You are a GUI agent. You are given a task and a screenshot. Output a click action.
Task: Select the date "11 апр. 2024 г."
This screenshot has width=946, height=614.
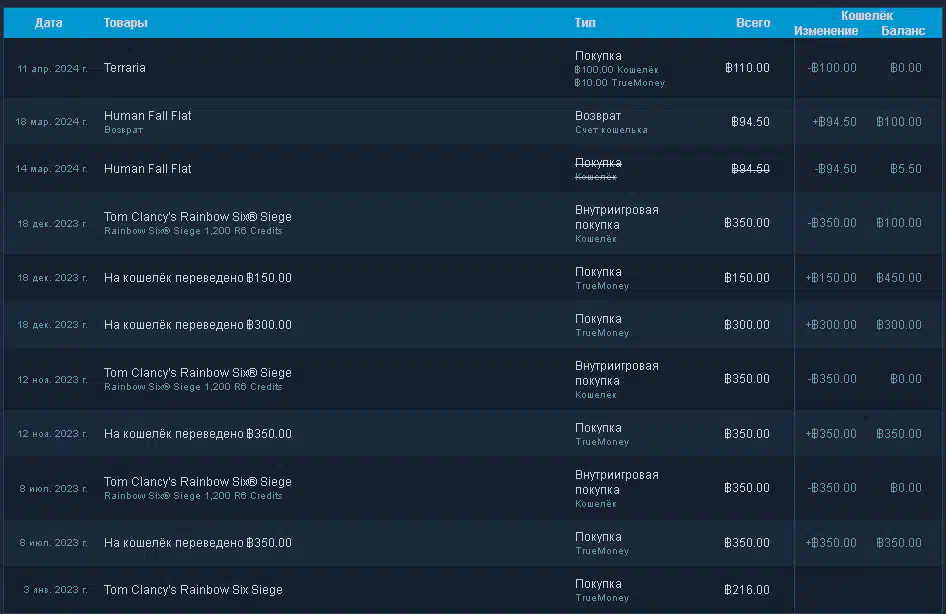point(52,69)
